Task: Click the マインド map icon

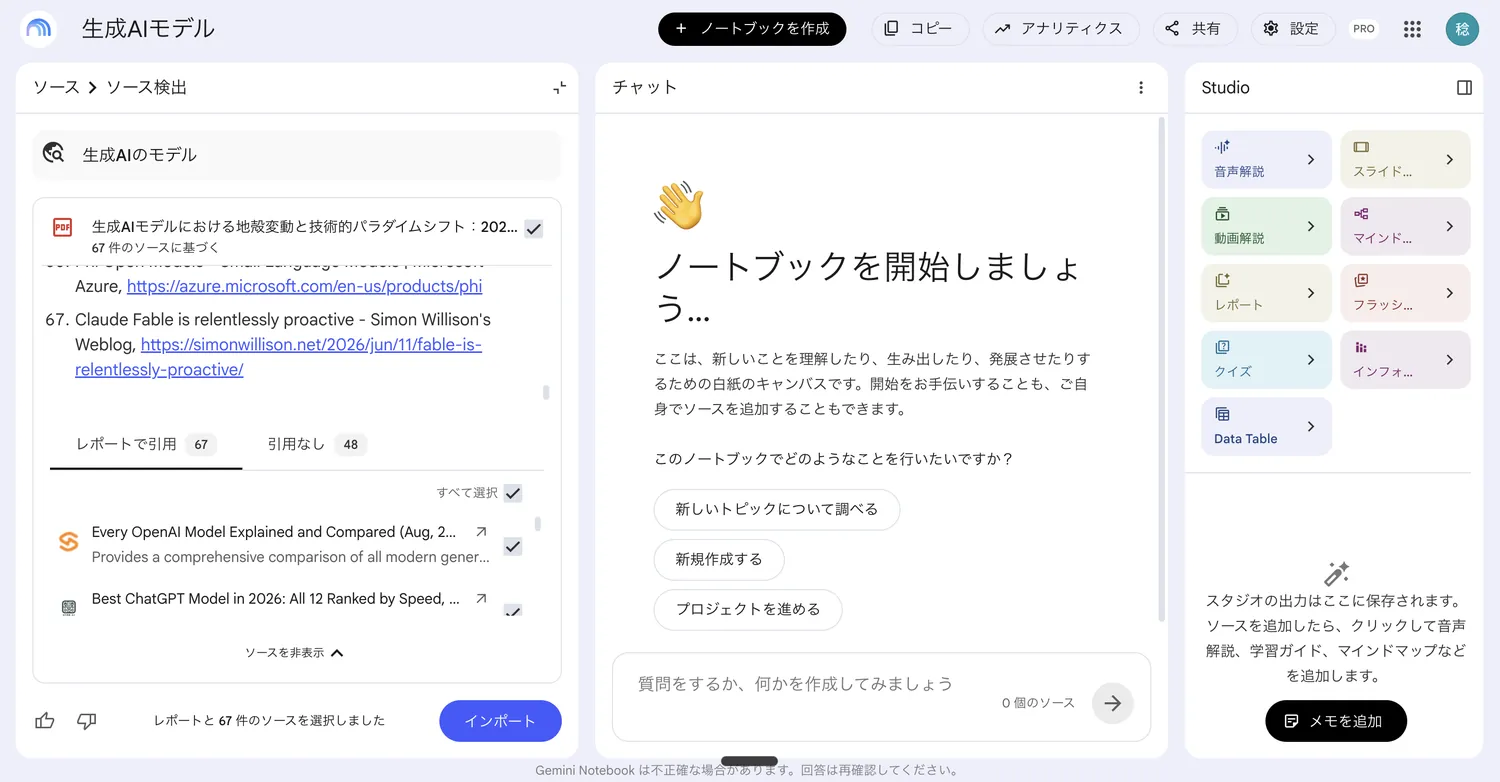Action: click(1361, 214)
